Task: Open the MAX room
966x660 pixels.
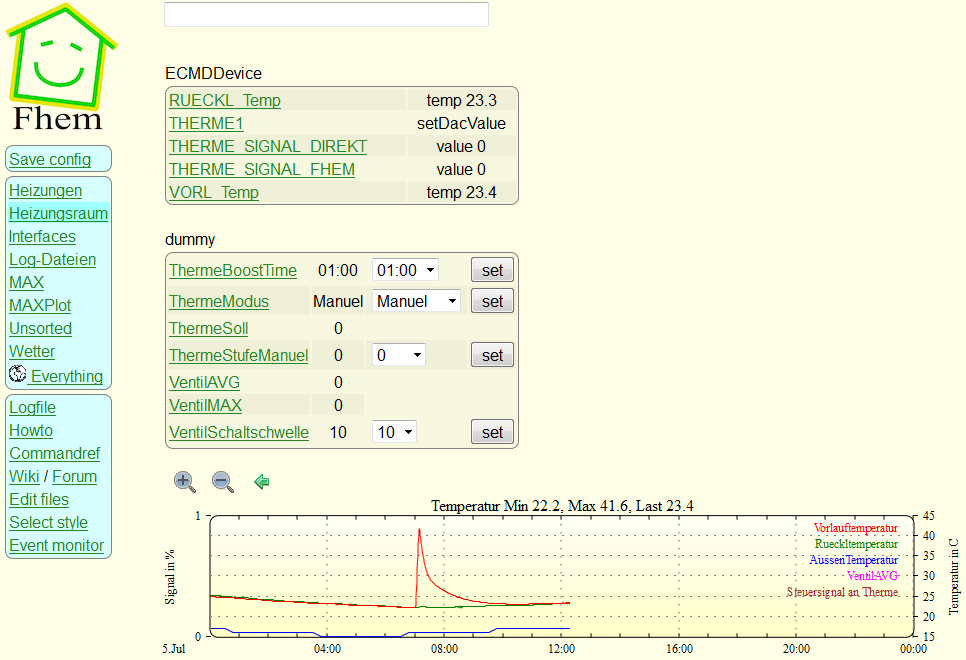Action: [x=26, y=282]
